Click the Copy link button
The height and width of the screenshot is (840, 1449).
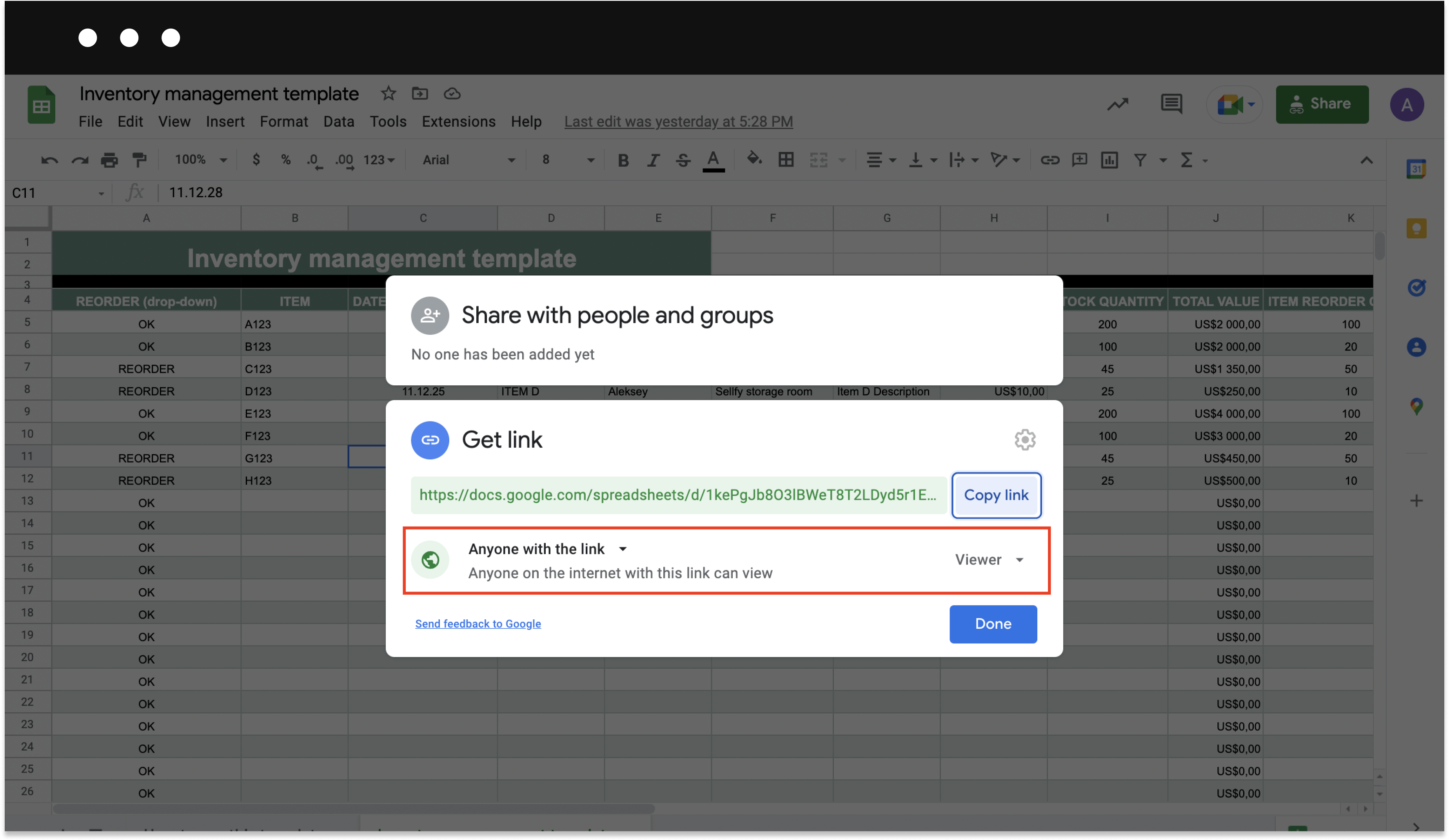pos(996,495)
